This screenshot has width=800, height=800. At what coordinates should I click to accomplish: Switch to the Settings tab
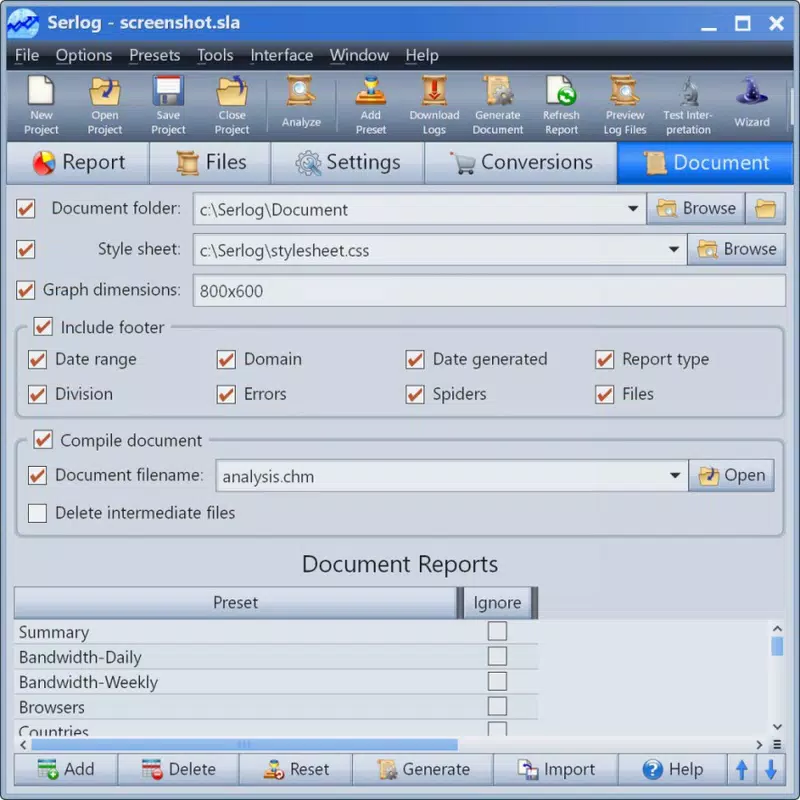click(347, 163)
